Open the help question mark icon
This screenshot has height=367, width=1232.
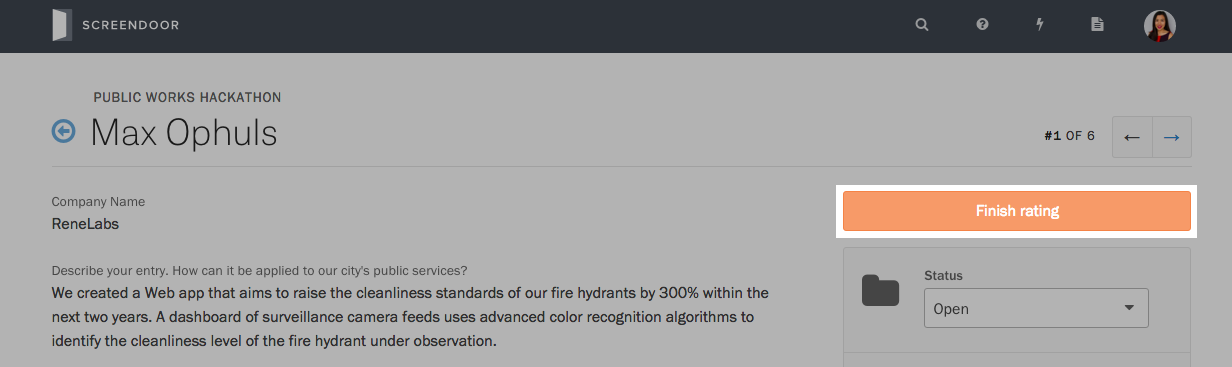click(982, 25)
